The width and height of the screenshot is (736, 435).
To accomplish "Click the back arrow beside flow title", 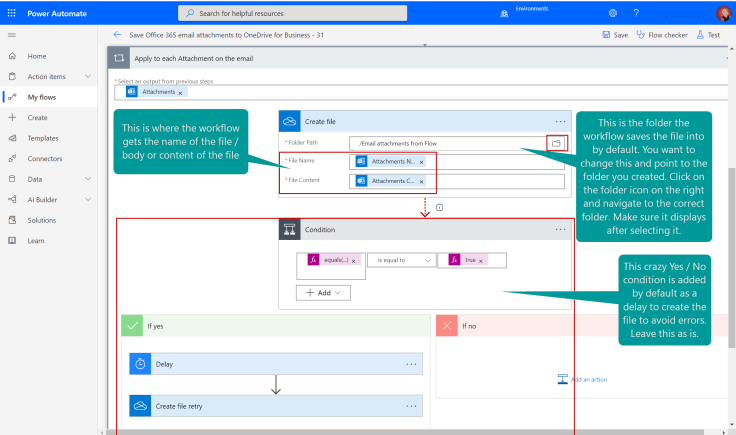I will click(117, 35).
